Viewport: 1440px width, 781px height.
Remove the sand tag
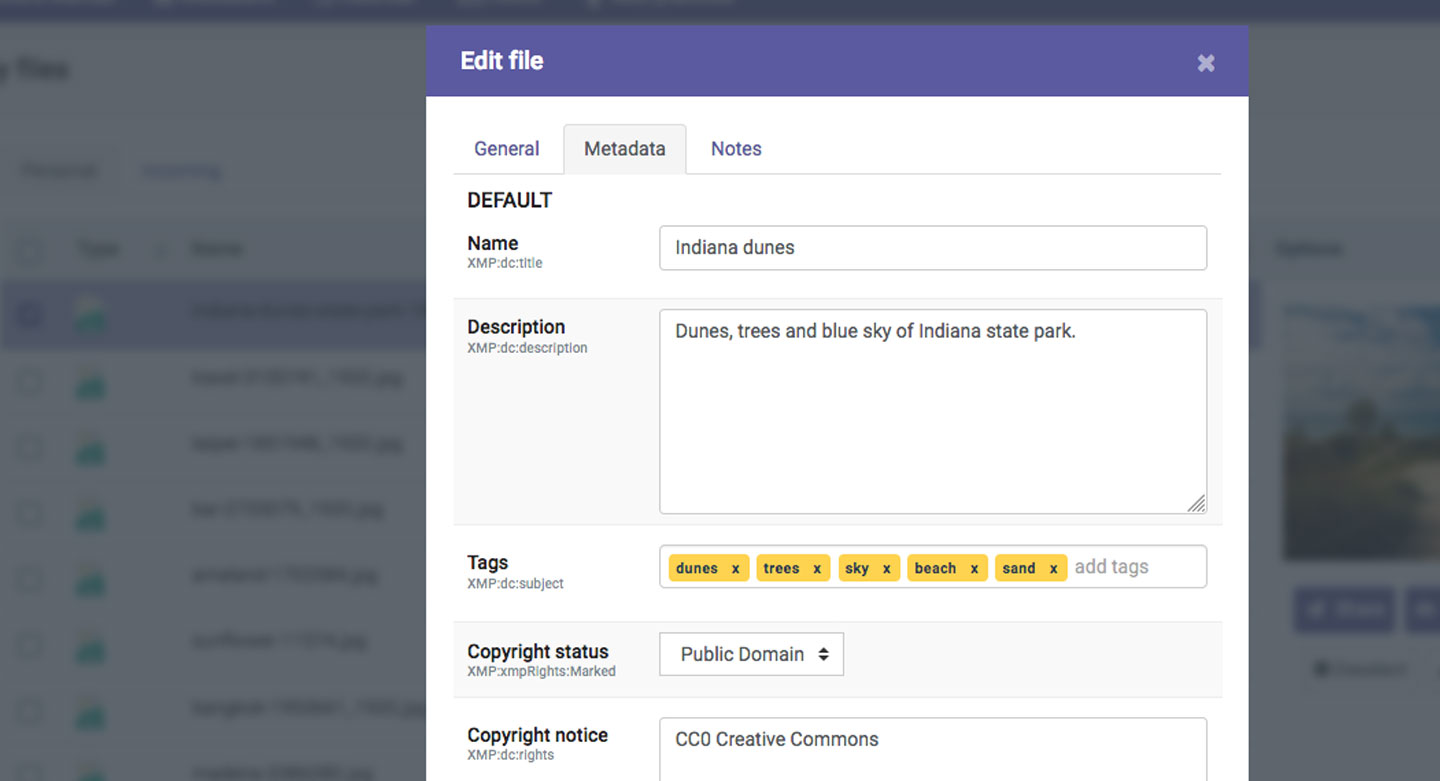tap(1053, 569)
